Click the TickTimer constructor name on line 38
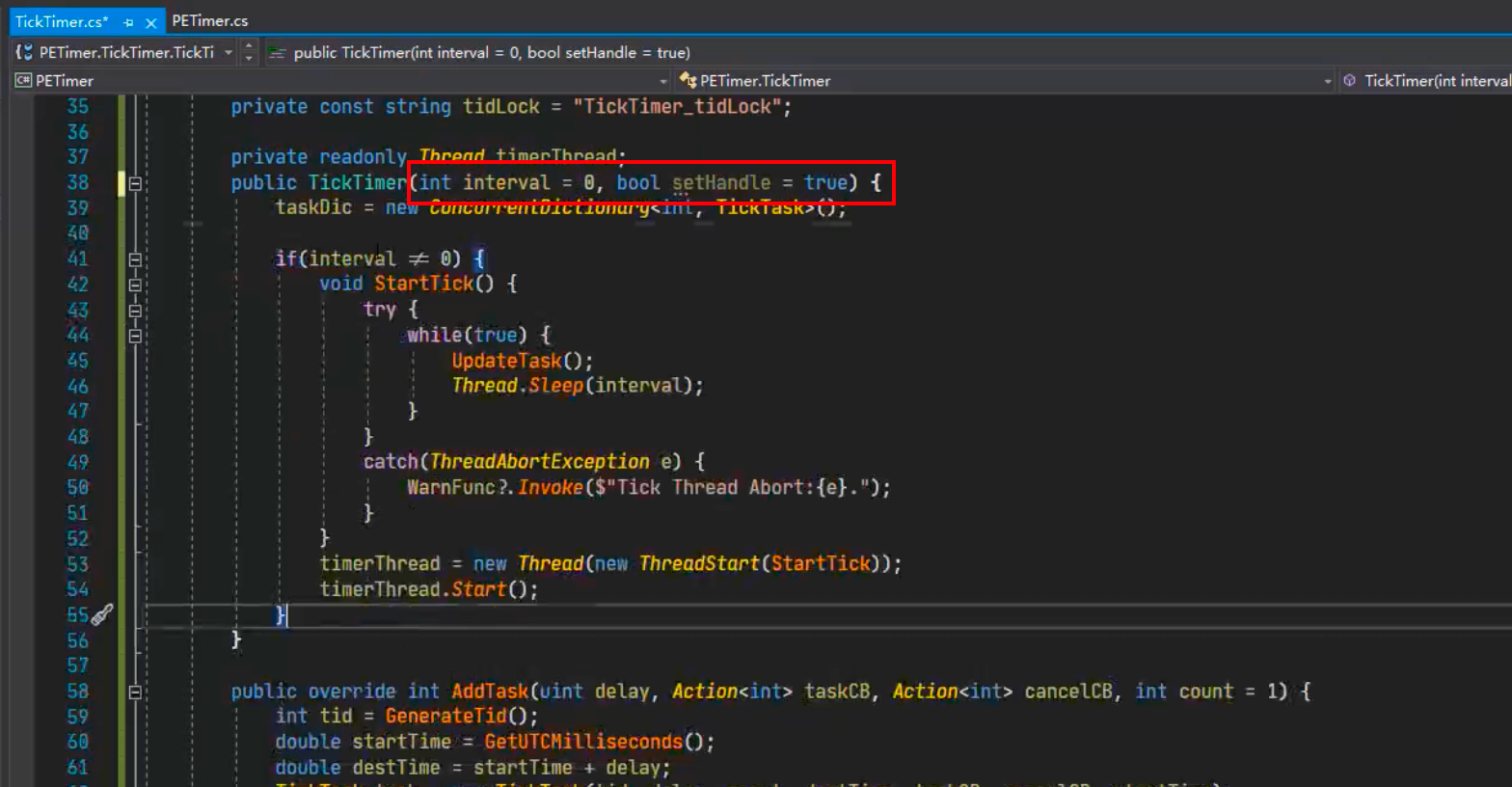Viewport: 1512px width, 787px height. [x=357, y=182]
